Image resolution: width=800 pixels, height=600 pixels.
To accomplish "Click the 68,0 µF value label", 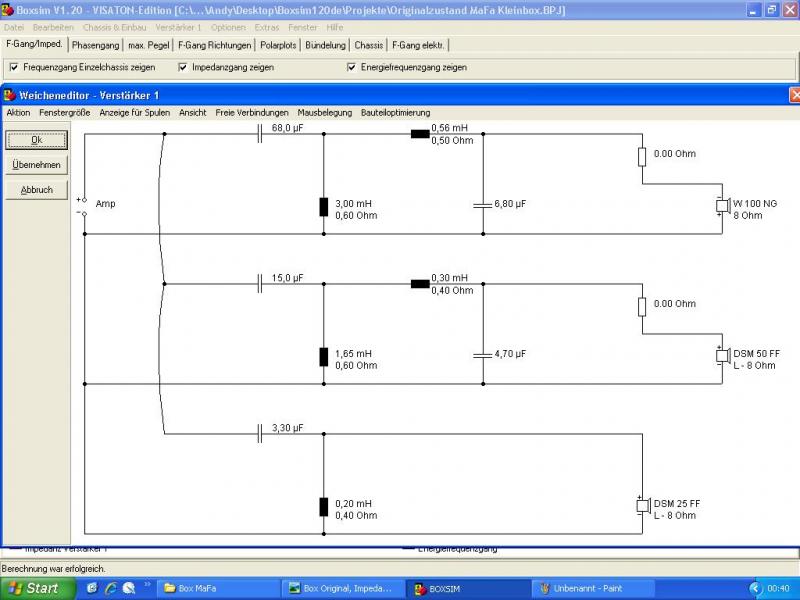I will [x=287, y=128].
